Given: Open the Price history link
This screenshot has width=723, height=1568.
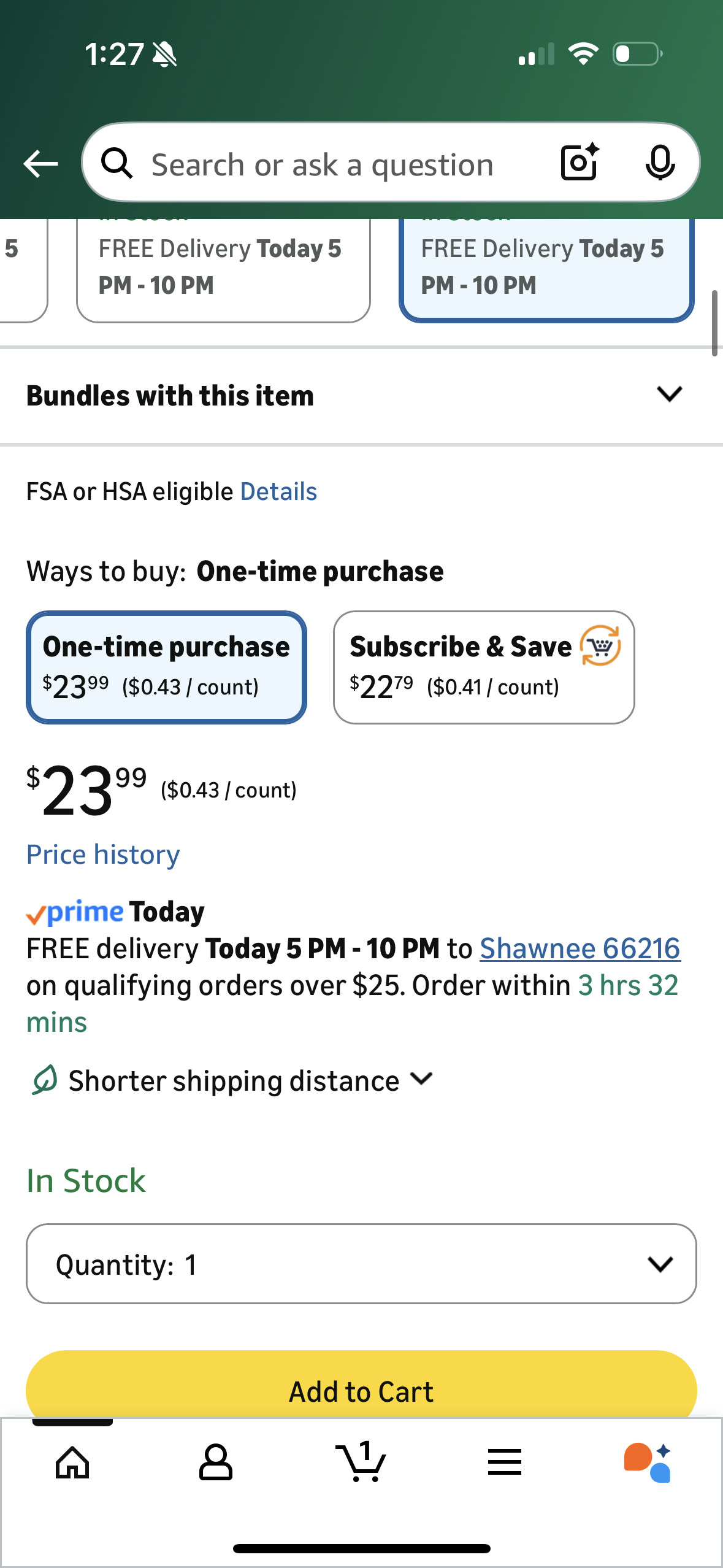Looking at the screenshot, I should pyautogui.click(x=103, y=855).
